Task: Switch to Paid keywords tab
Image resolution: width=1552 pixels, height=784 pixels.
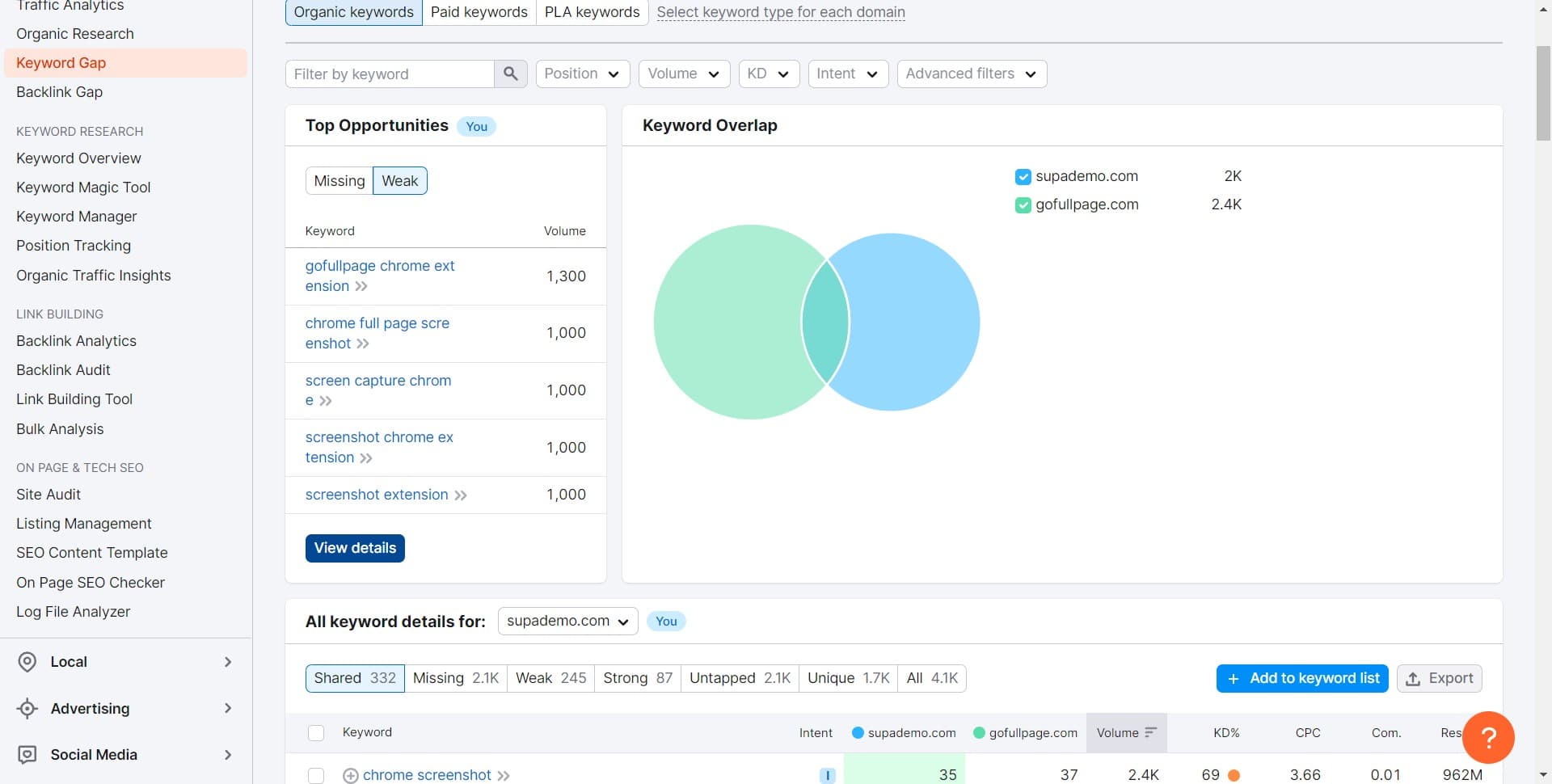Action: pyautogui.click(x=479, y=12)
